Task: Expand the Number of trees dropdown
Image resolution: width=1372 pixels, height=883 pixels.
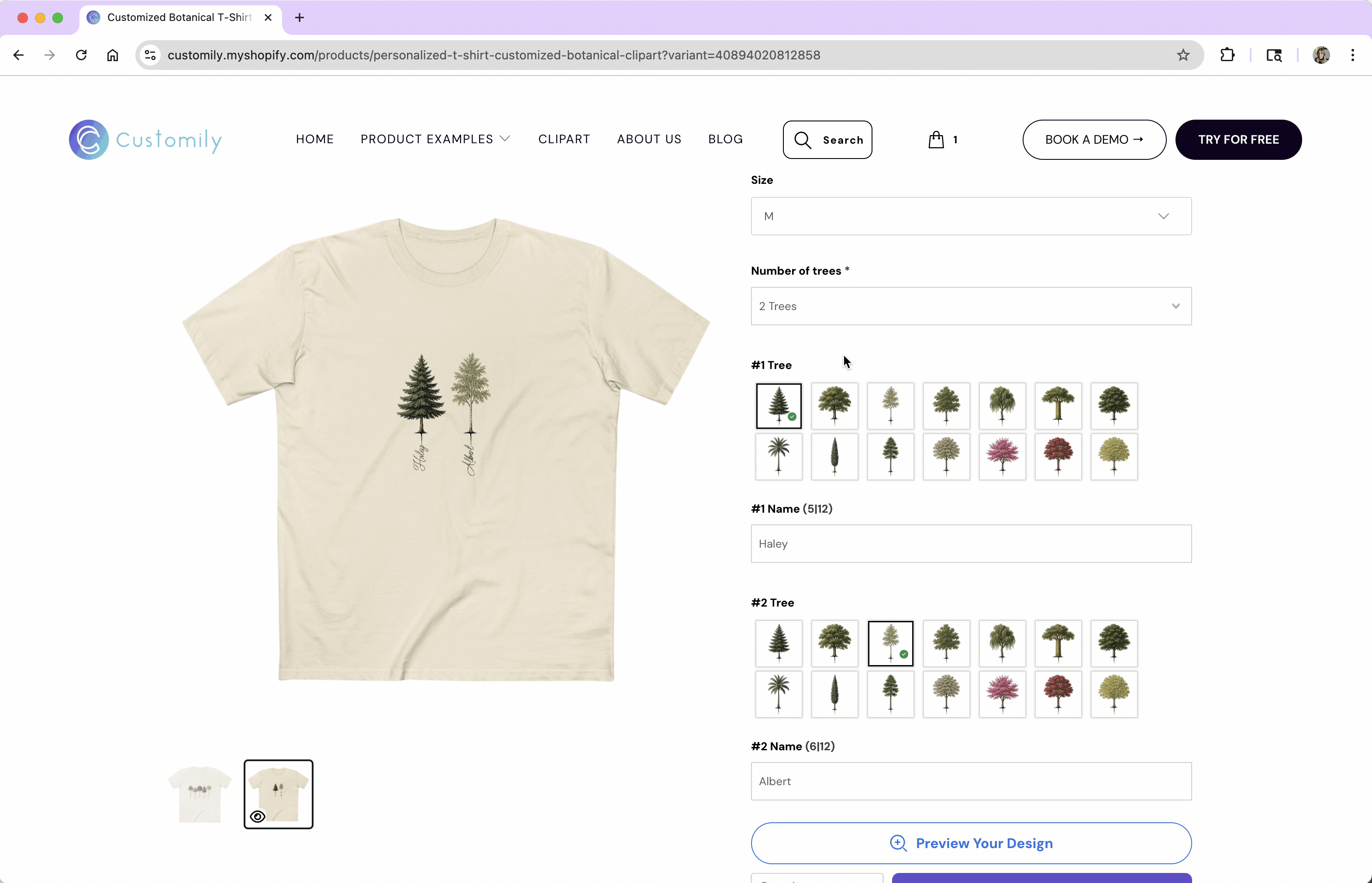Action: point(971,306)
